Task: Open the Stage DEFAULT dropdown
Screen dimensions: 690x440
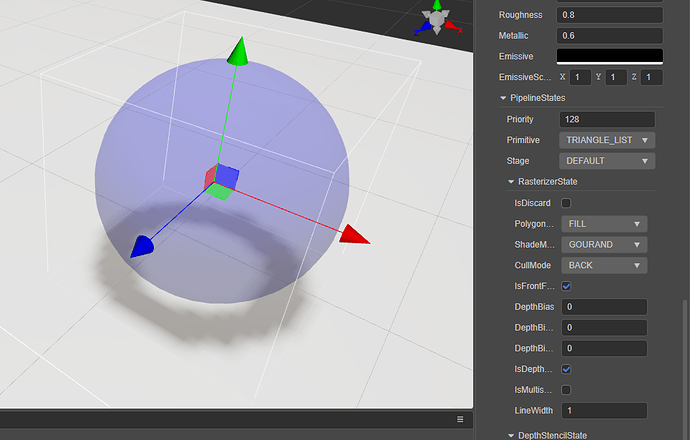Action: [x=607, y=161]
